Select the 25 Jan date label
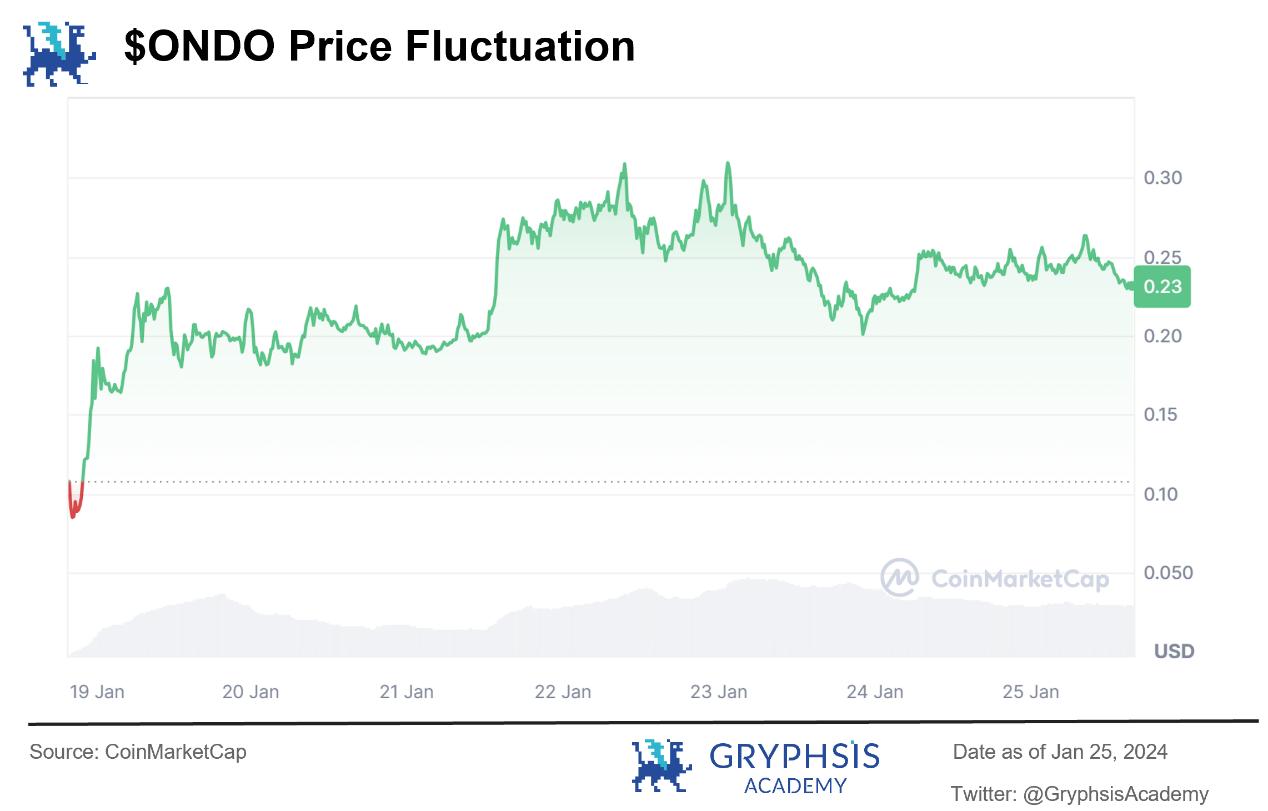This screenshot has width=1268, height=811. tap(1030, 691)
